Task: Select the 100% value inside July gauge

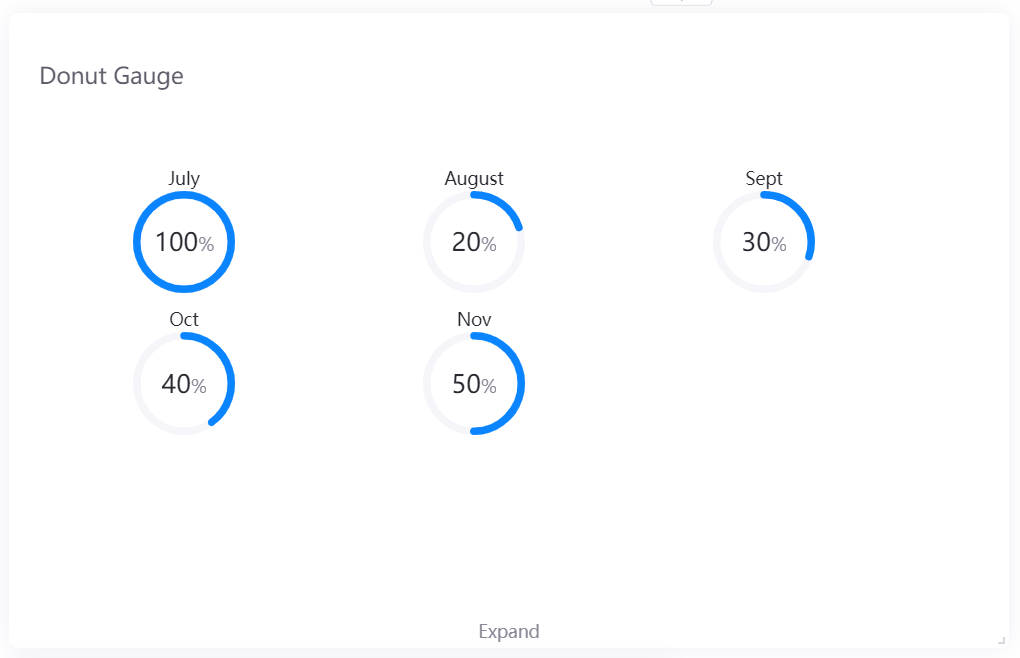Action: coord(184,242)
